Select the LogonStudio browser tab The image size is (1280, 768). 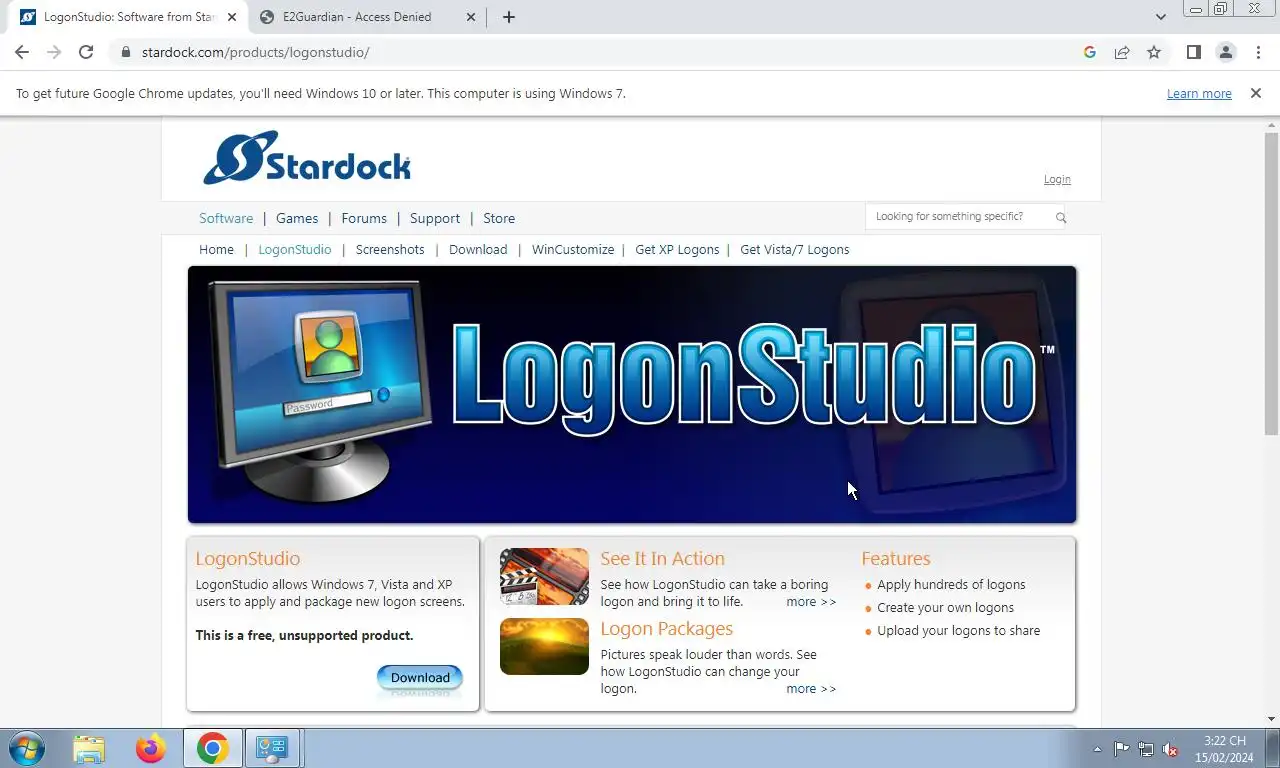coord(130,17)
